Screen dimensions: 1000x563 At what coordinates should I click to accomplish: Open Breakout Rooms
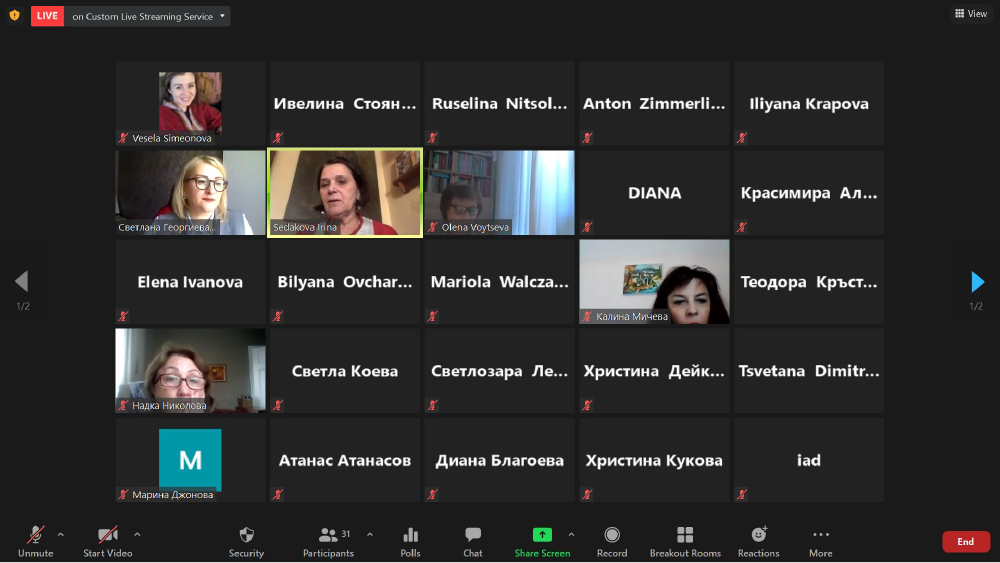pos(685,536)
